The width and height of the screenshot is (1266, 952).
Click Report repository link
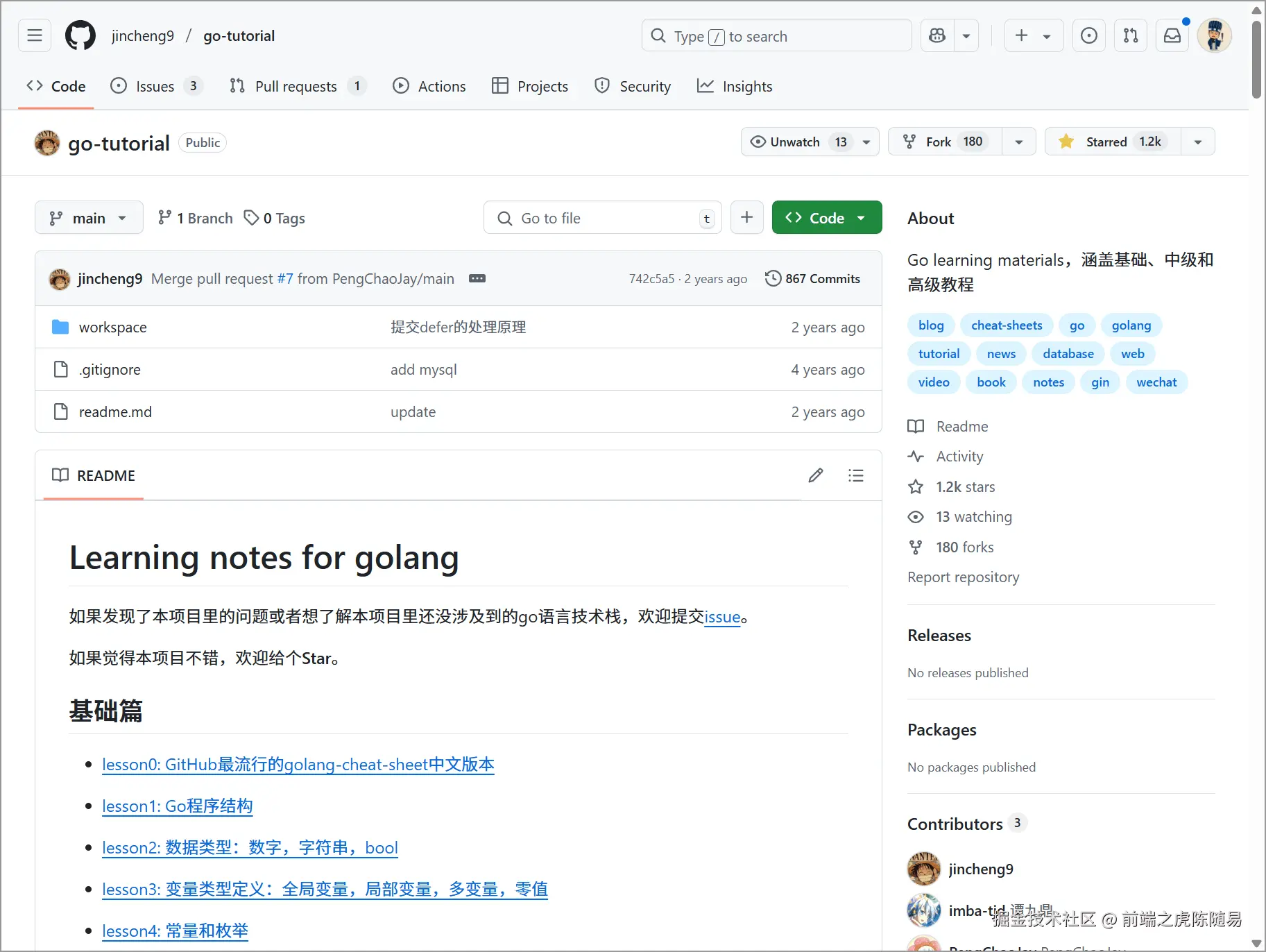pyautogui.click(x=964, y=577)
